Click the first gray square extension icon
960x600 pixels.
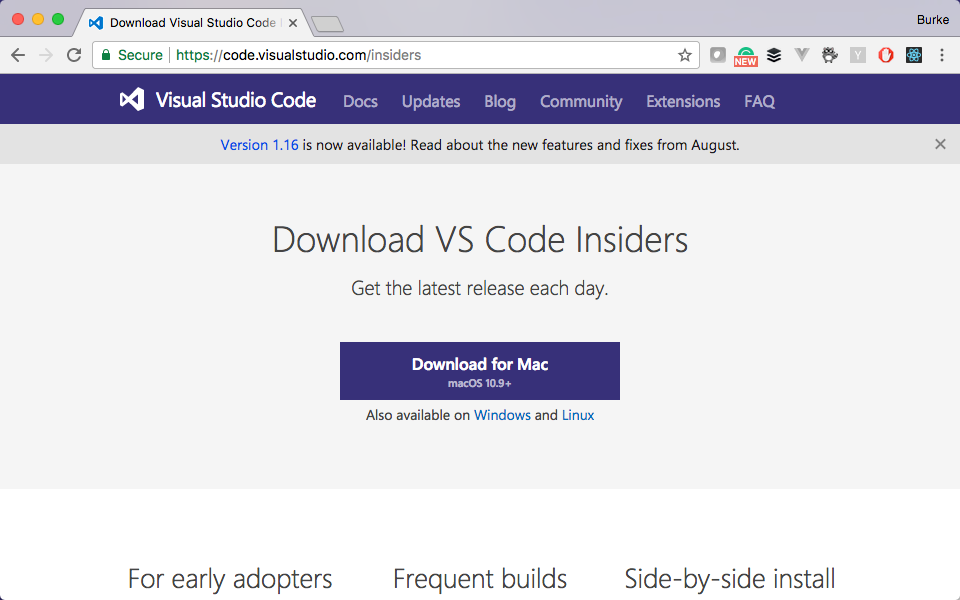718,55
